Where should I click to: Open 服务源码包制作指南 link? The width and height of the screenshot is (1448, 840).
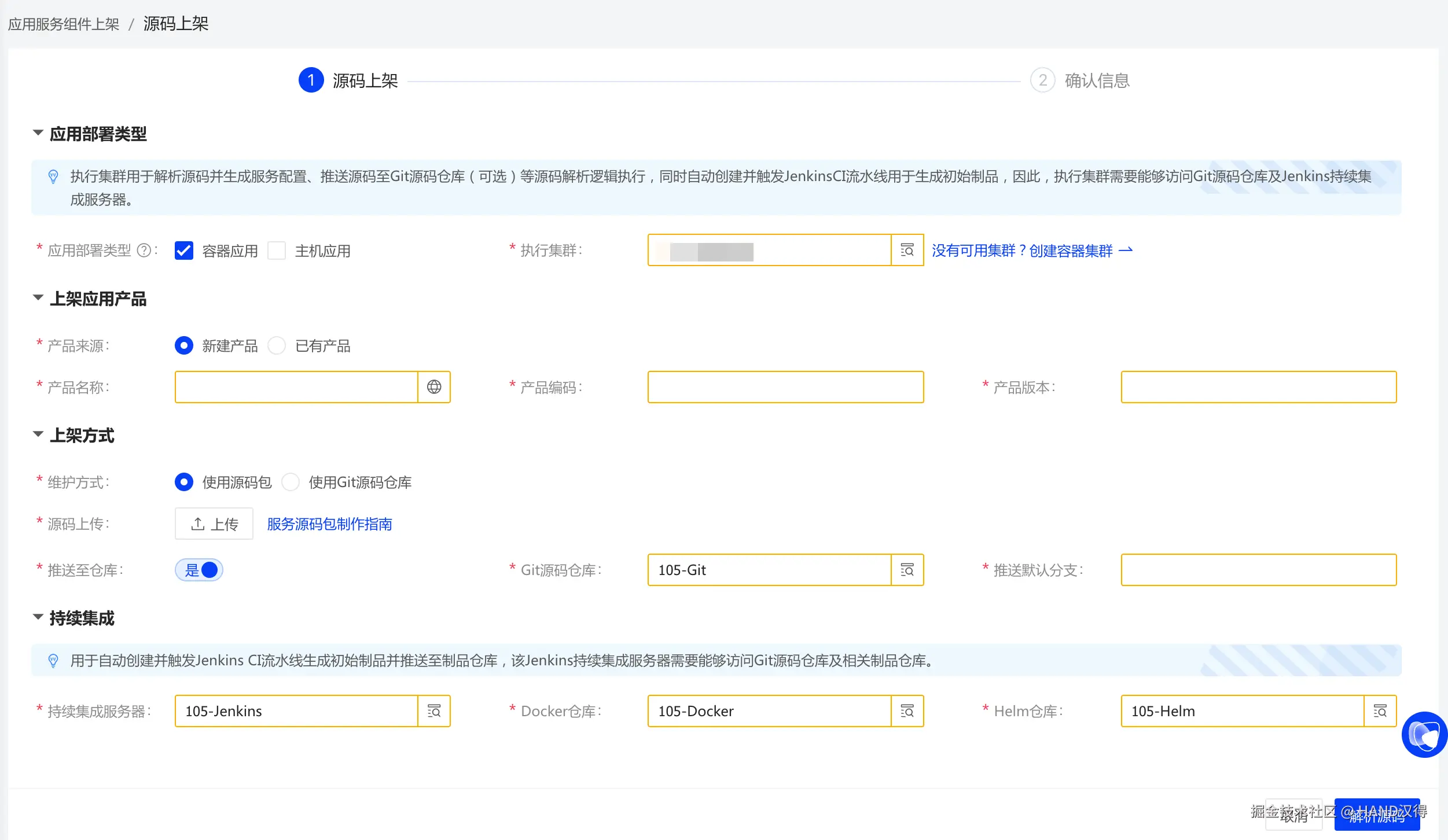(x=329, y=524)
